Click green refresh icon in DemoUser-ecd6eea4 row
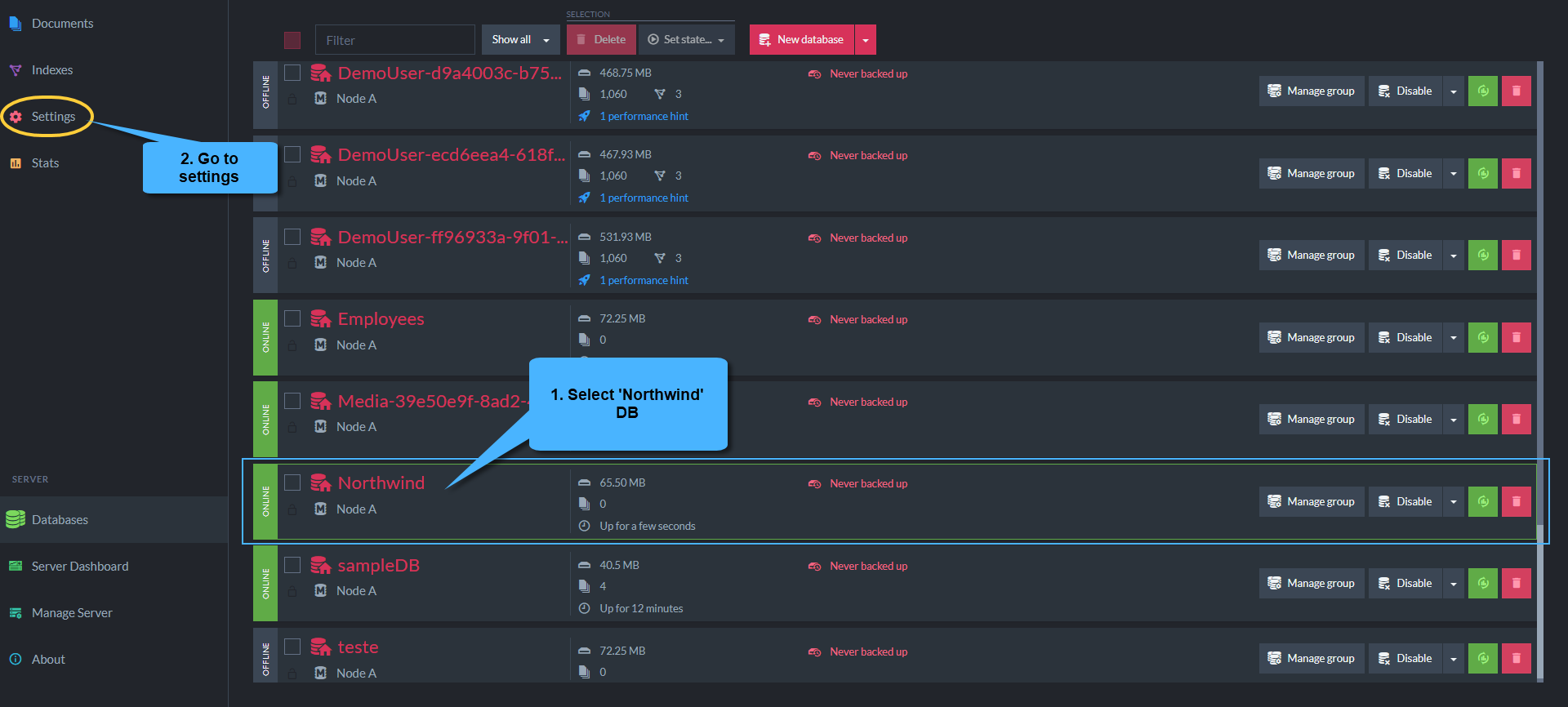1568x707 pixels. click(x=1482, y=173)
